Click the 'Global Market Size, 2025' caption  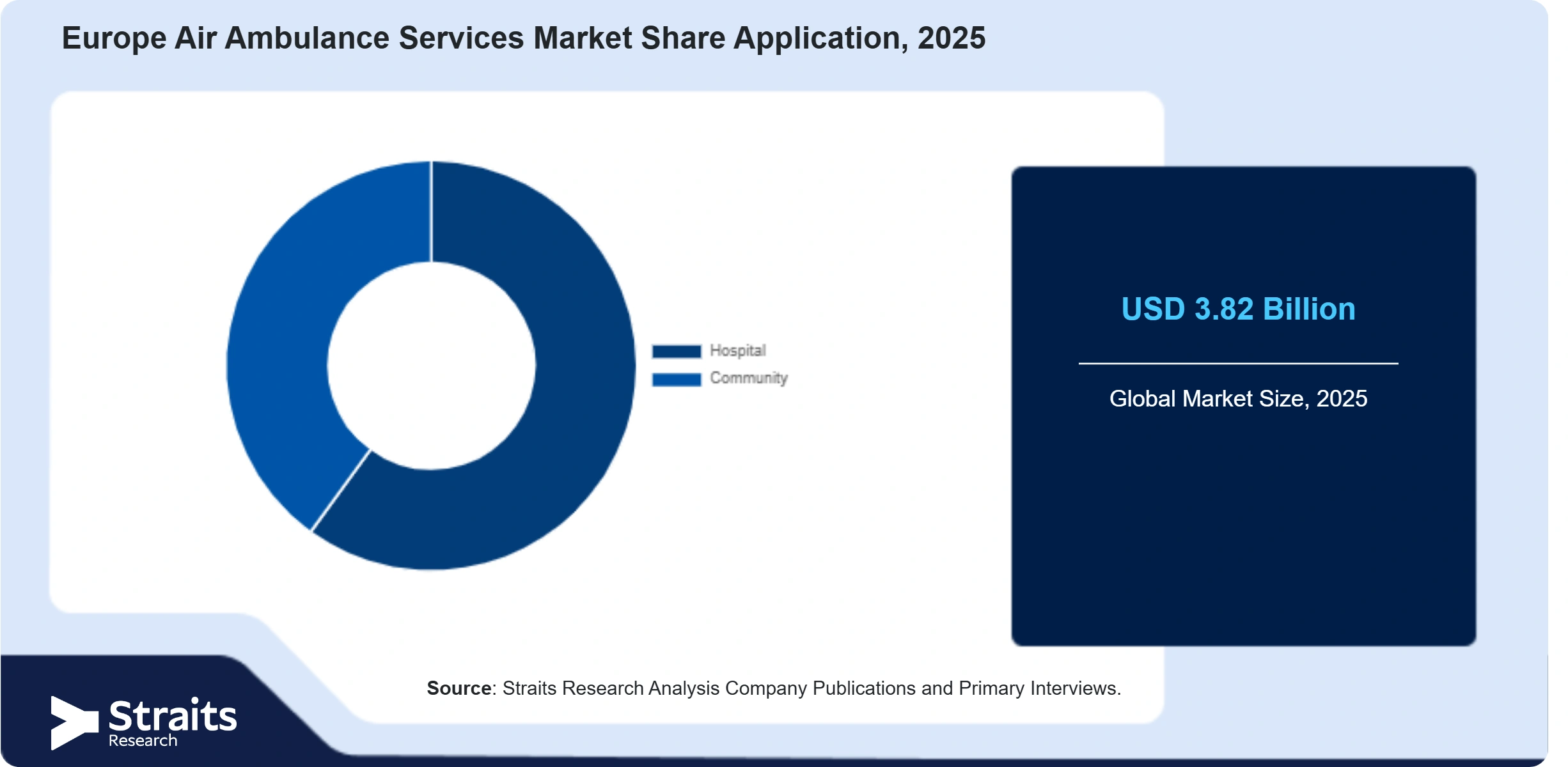tap(1238, 398)
